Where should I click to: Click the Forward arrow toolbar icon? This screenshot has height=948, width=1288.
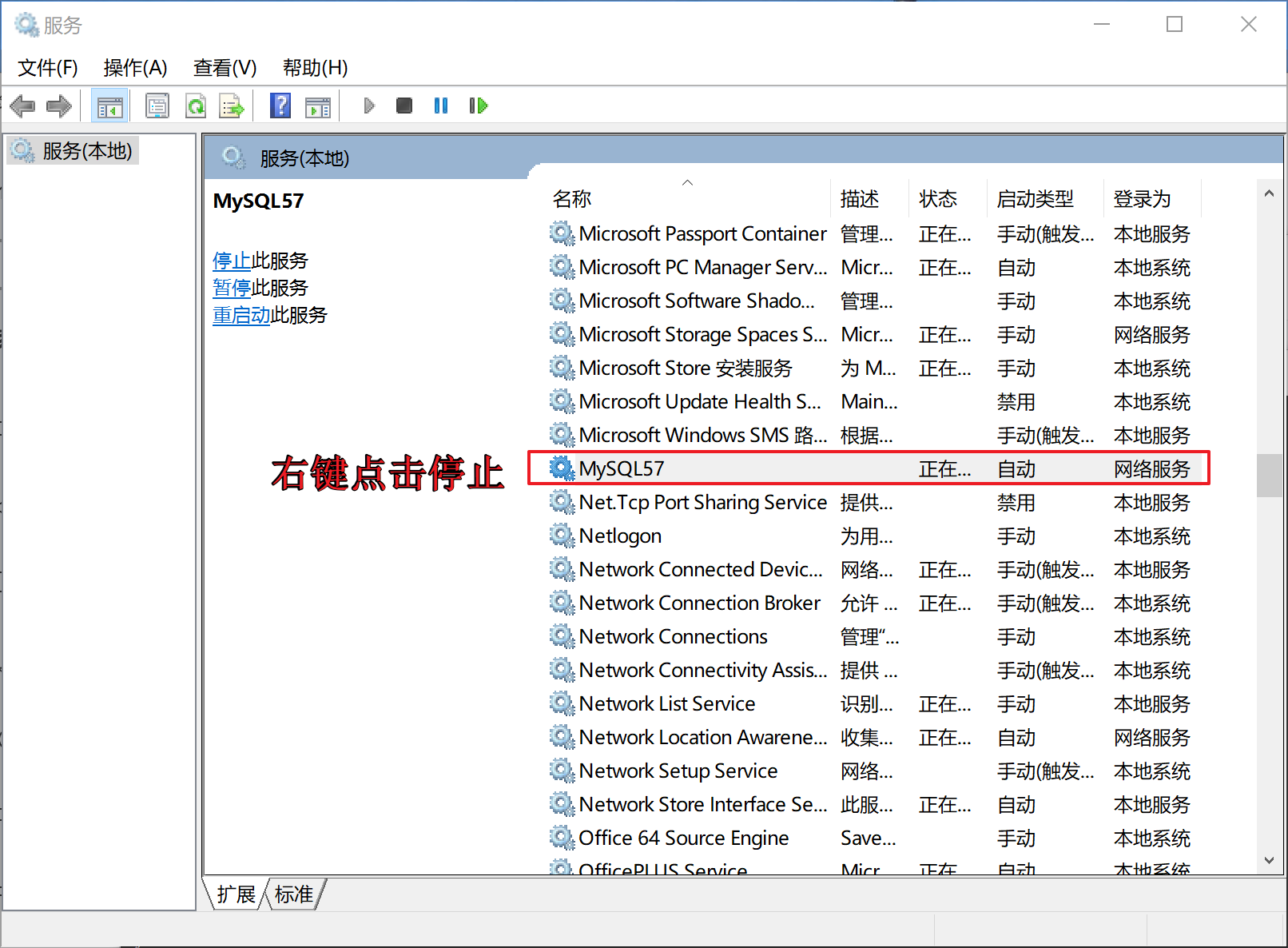coord(59,106)
